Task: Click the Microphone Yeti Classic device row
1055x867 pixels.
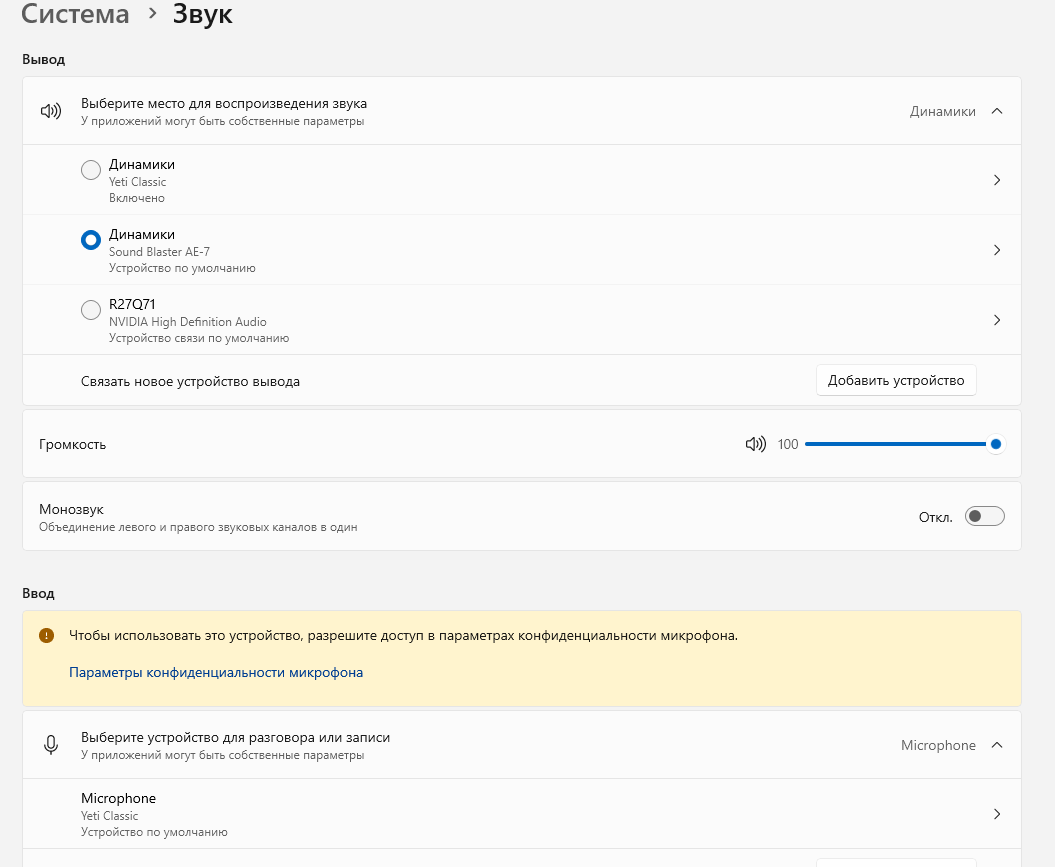Action: (400, 814)
